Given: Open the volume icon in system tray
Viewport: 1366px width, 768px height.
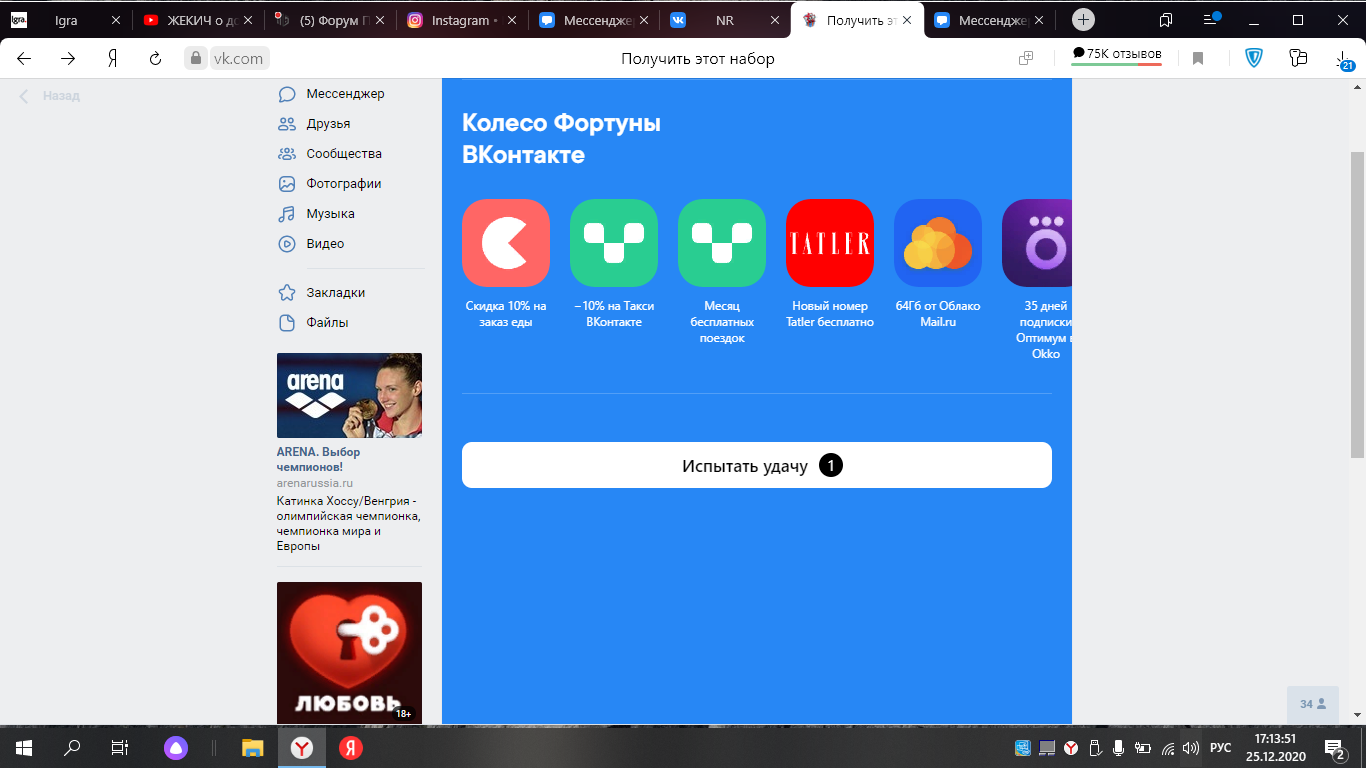Looking at the screenshot, I should click(x=1190, y=747).
